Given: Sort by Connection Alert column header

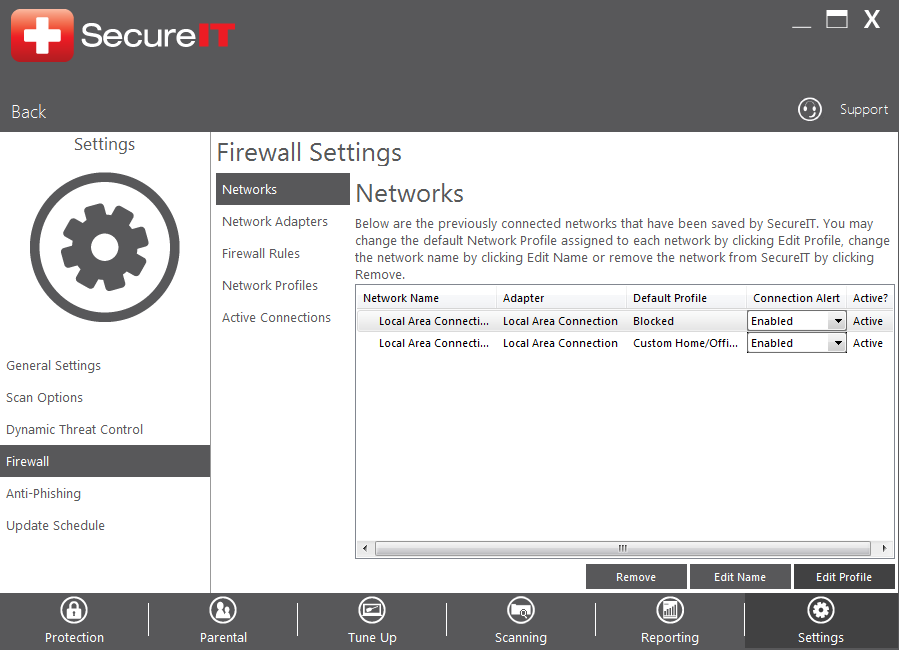Looking at the screenshot, I should coord(796,298).
